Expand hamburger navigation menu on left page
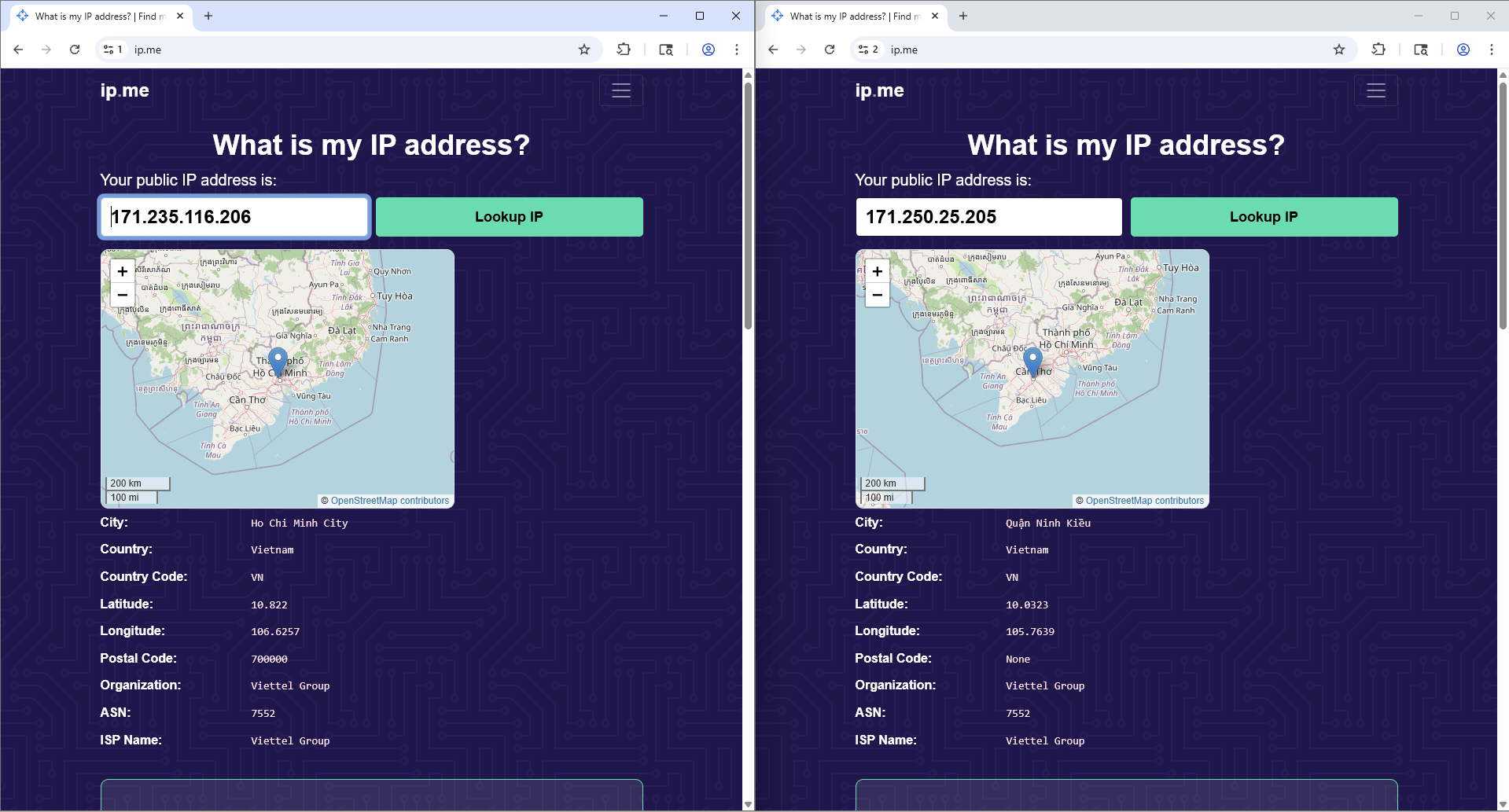This screenshot has width=1509, height=812. [x=620, y=90]
